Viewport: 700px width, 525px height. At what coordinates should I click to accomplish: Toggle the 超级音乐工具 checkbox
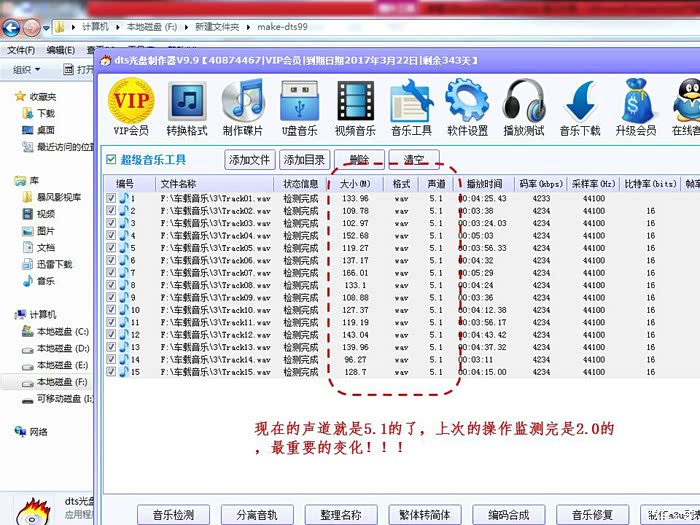[x=112, y=159]
